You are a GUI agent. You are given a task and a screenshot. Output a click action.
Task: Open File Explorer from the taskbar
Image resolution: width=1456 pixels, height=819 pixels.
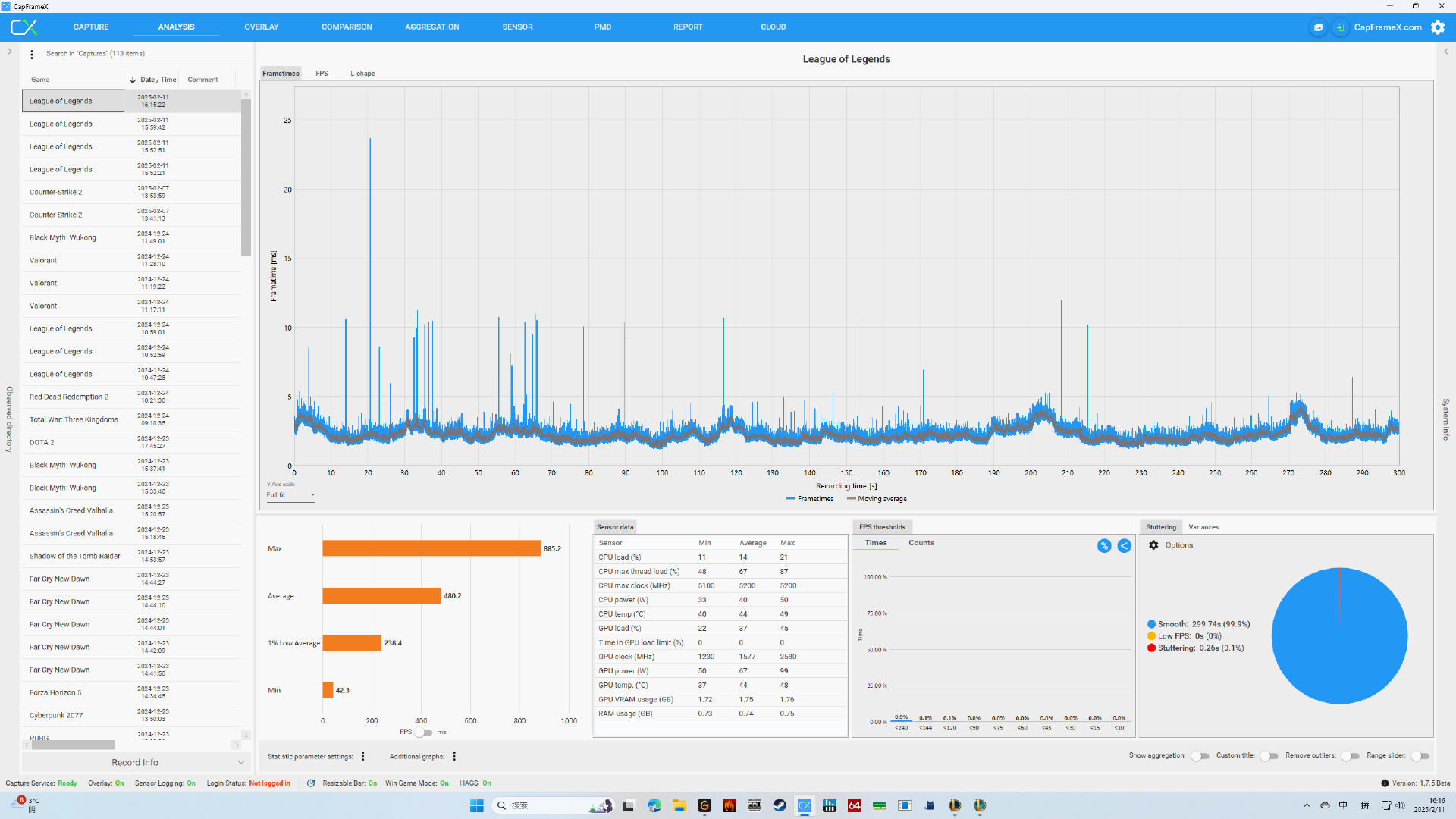pos(679,805)
